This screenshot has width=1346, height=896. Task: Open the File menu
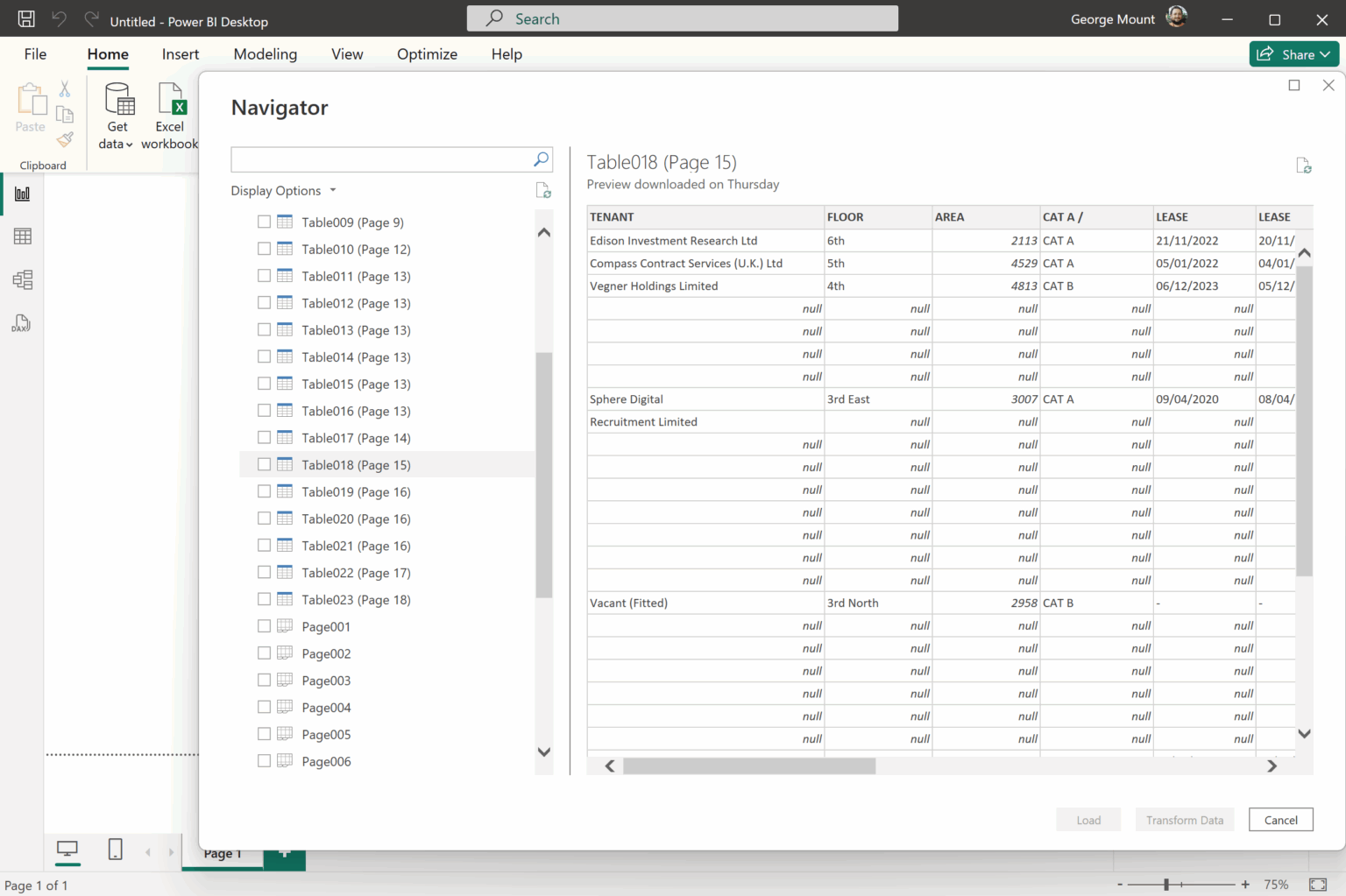point(35,54)
